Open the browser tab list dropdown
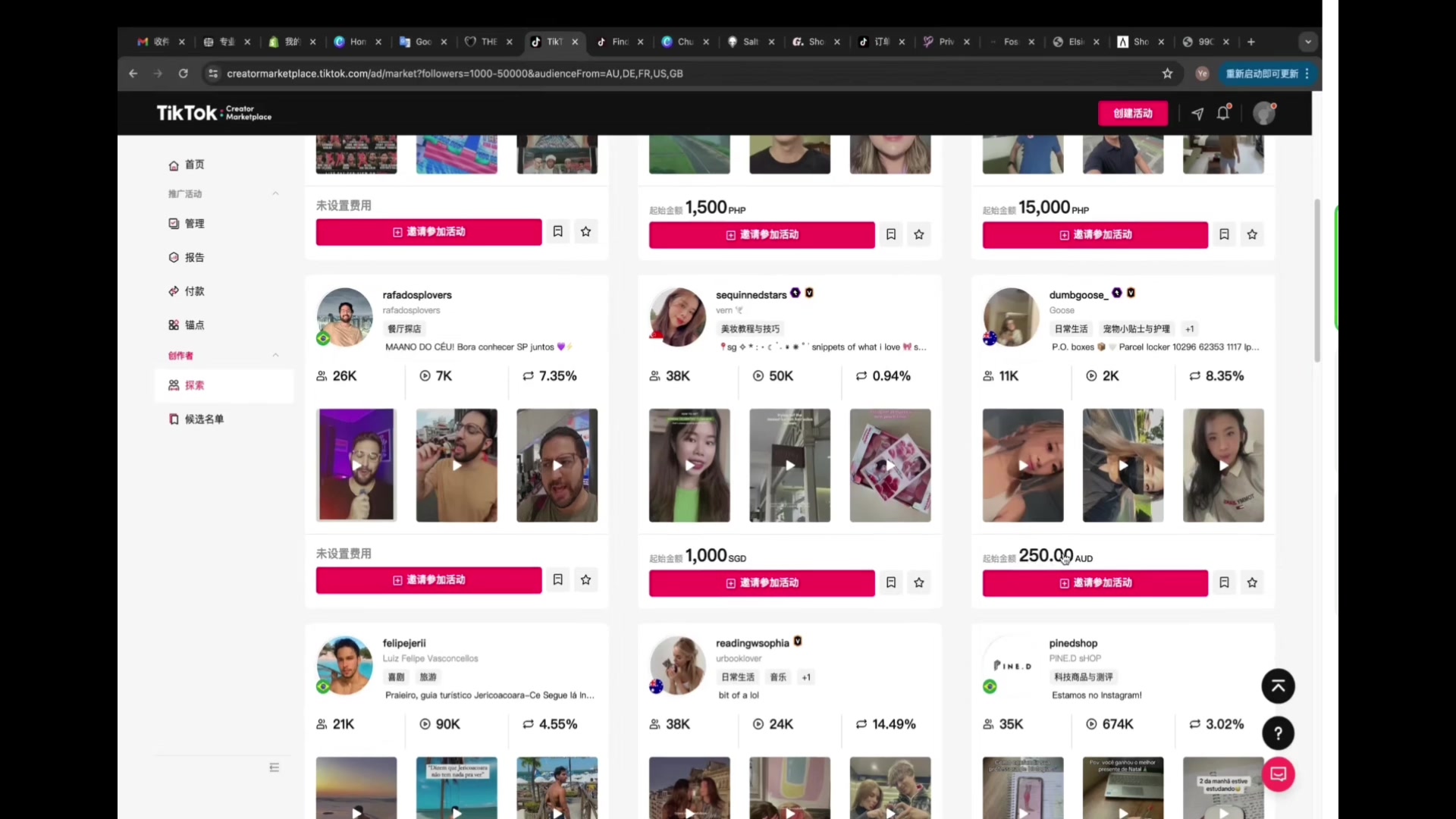 pyautogui.click(x=1307, y=42)
